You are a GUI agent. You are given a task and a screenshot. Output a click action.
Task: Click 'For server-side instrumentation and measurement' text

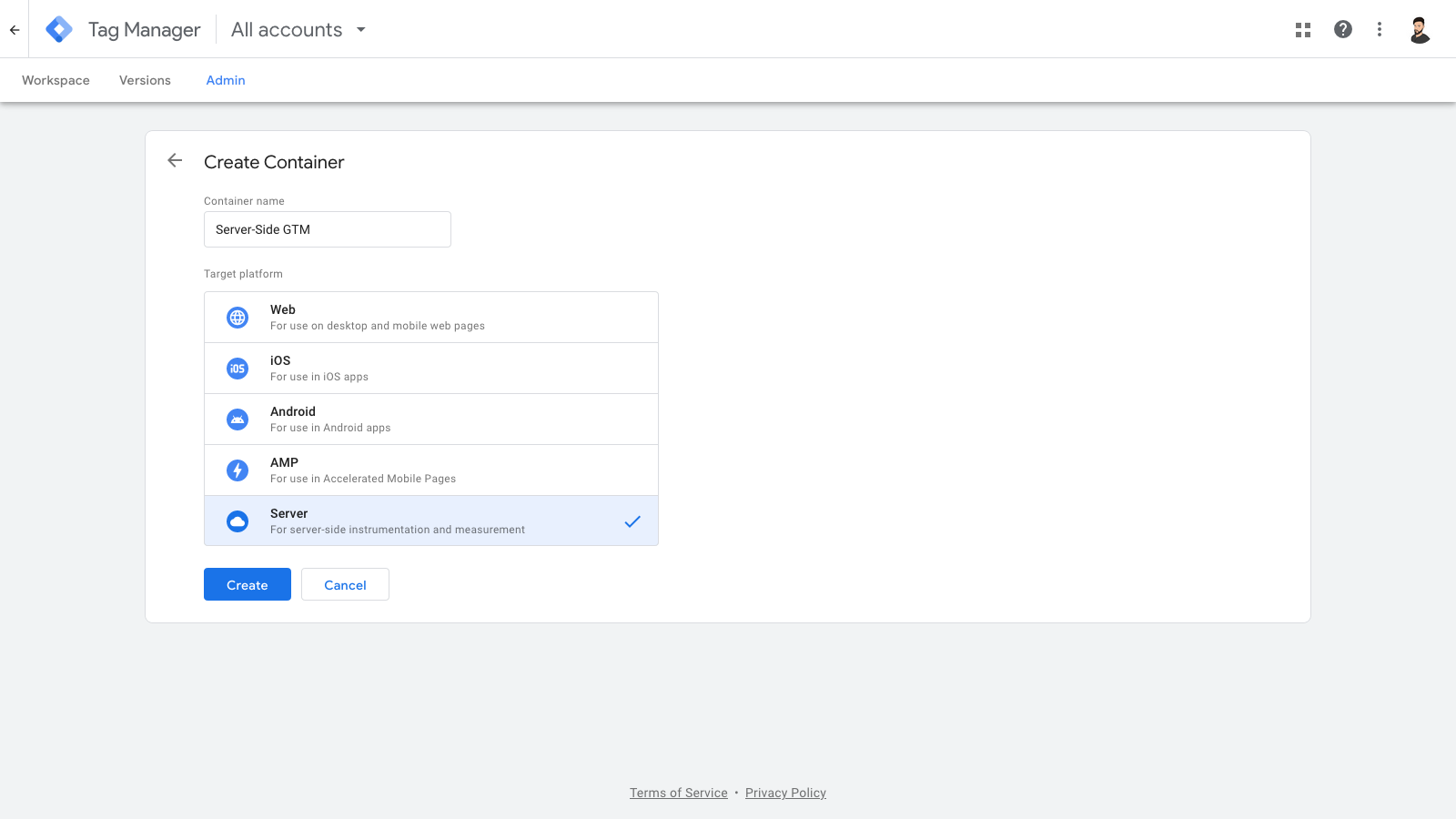[398, 530]
